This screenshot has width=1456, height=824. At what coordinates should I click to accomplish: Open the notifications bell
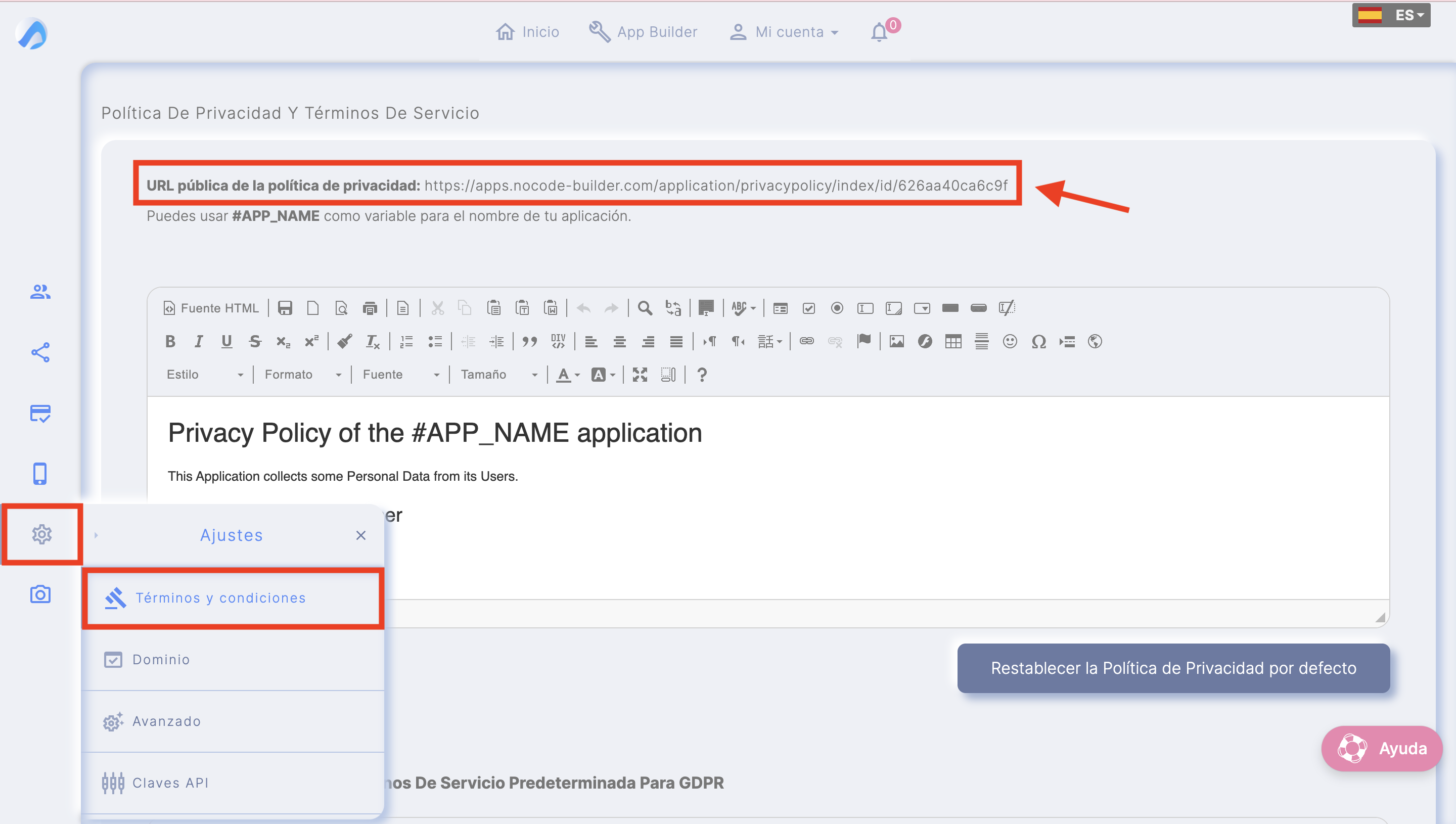[x=879, y=32]
